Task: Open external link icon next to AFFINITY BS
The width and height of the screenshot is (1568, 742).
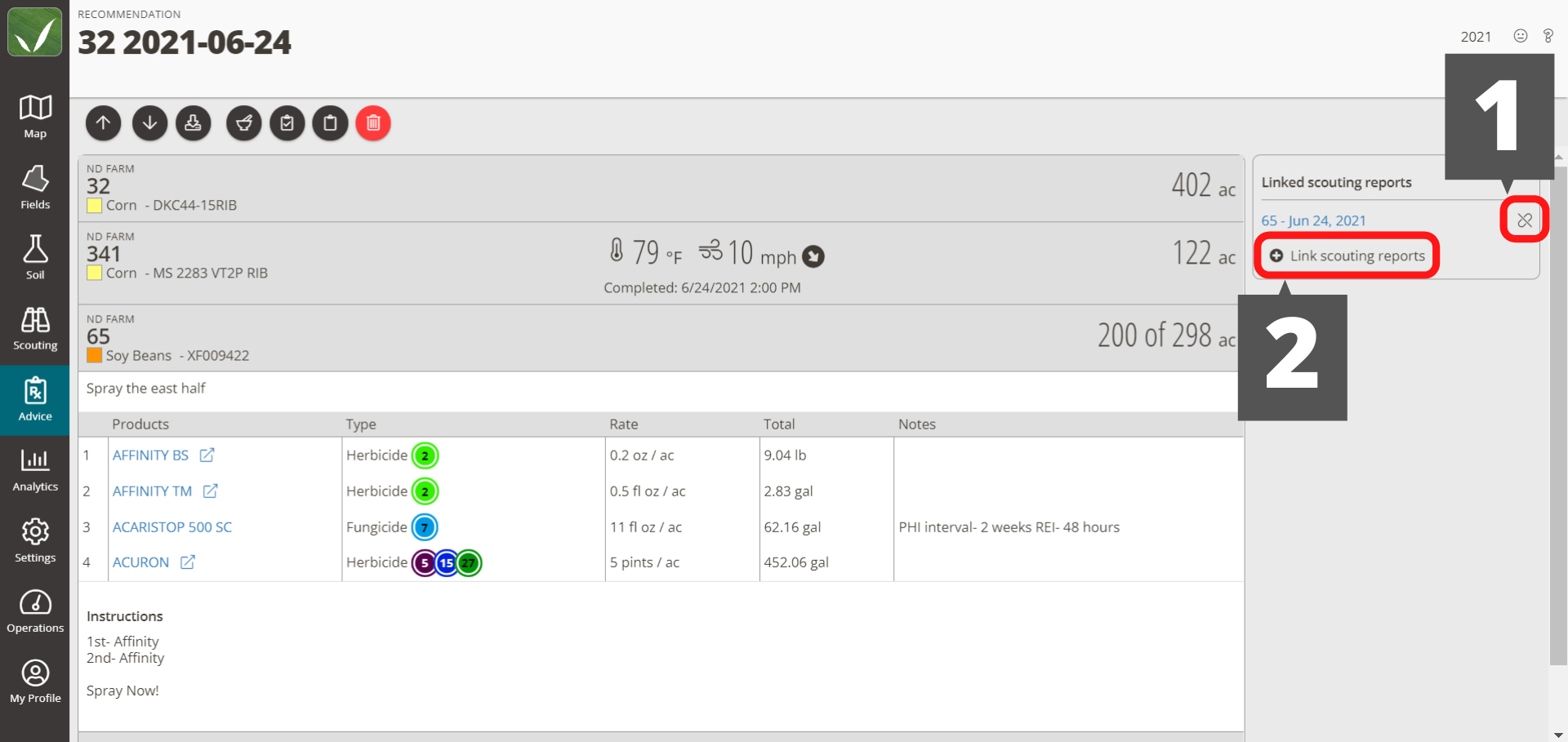Action: (x=207, y=455)
